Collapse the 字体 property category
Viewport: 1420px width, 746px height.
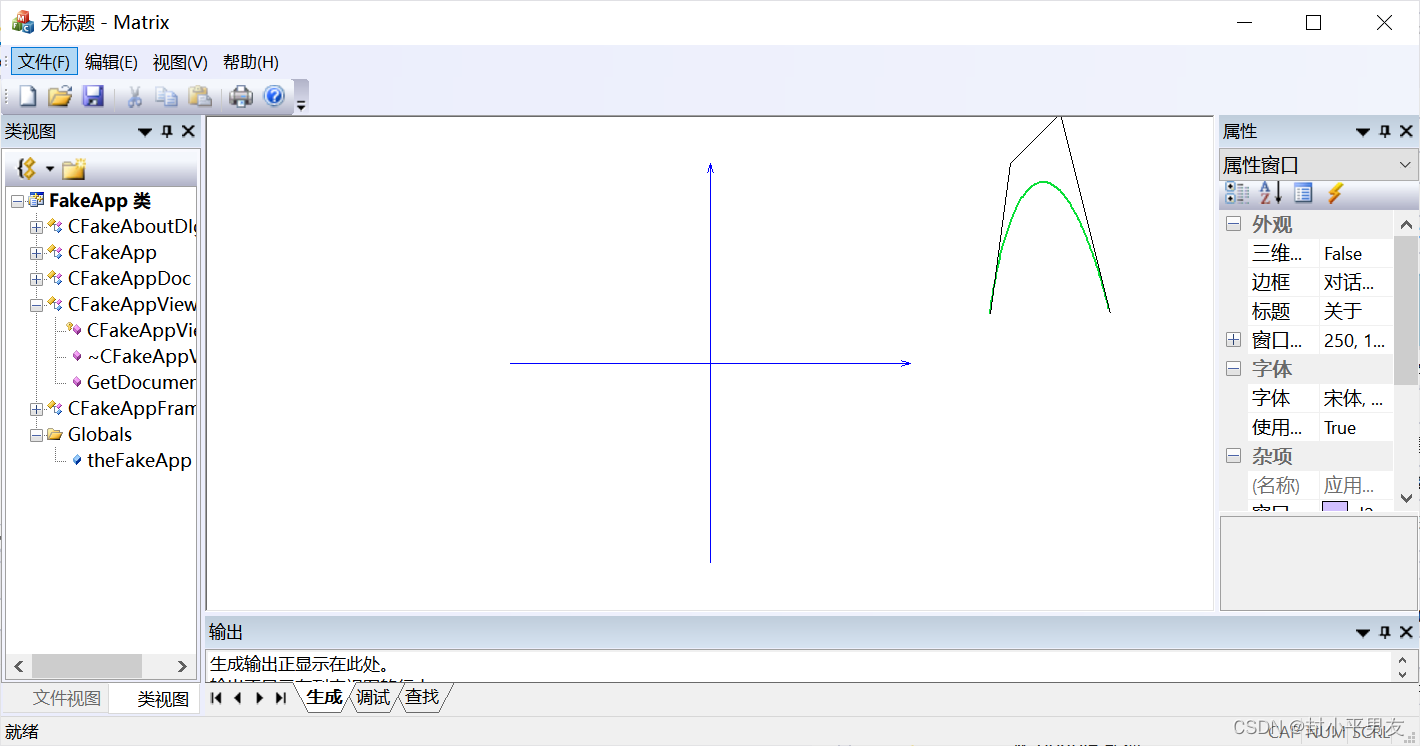(1234, 369)
